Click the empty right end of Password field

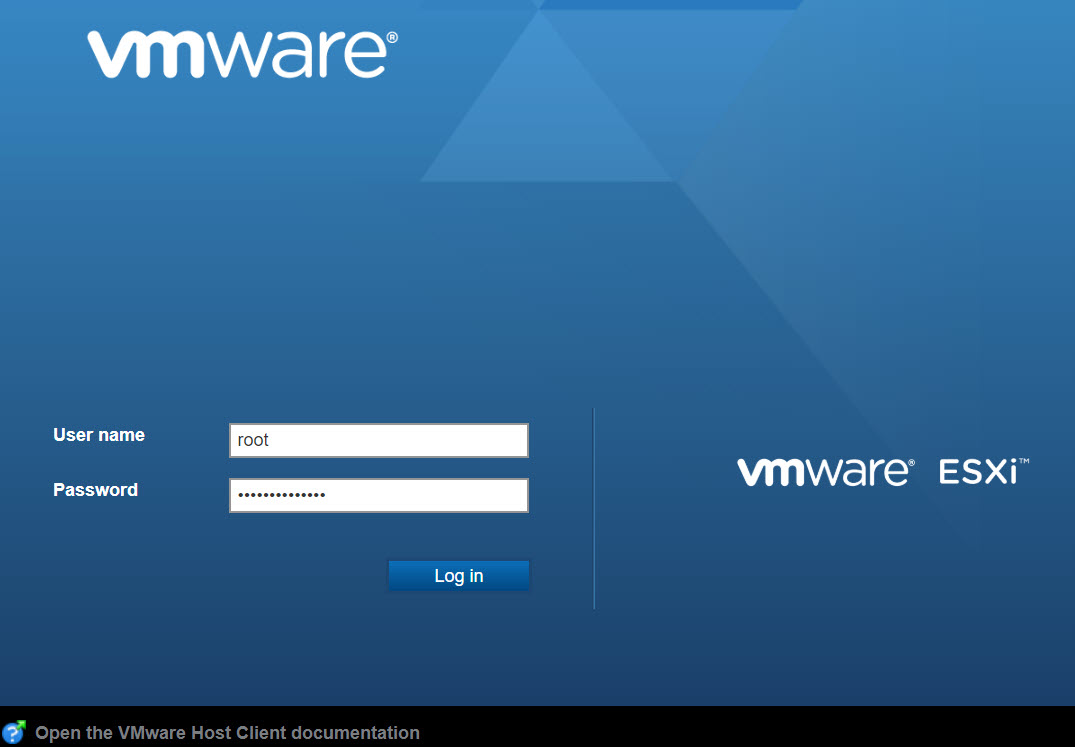tap(500, 495)
